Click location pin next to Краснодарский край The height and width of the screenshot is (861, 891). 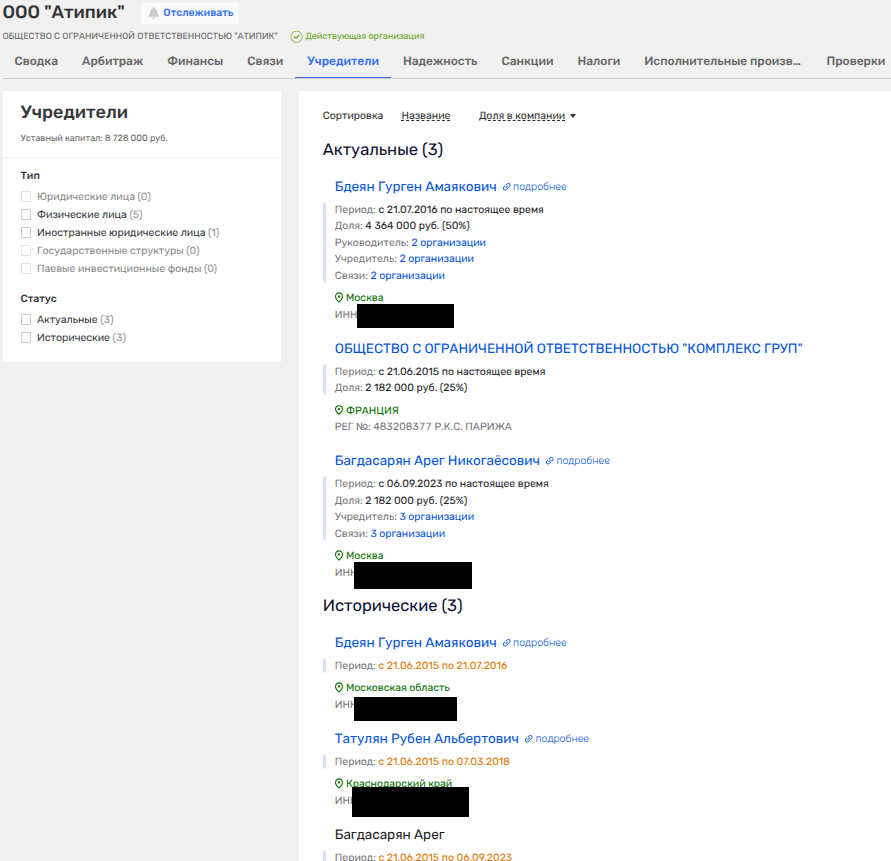click(x=339, y=784)
